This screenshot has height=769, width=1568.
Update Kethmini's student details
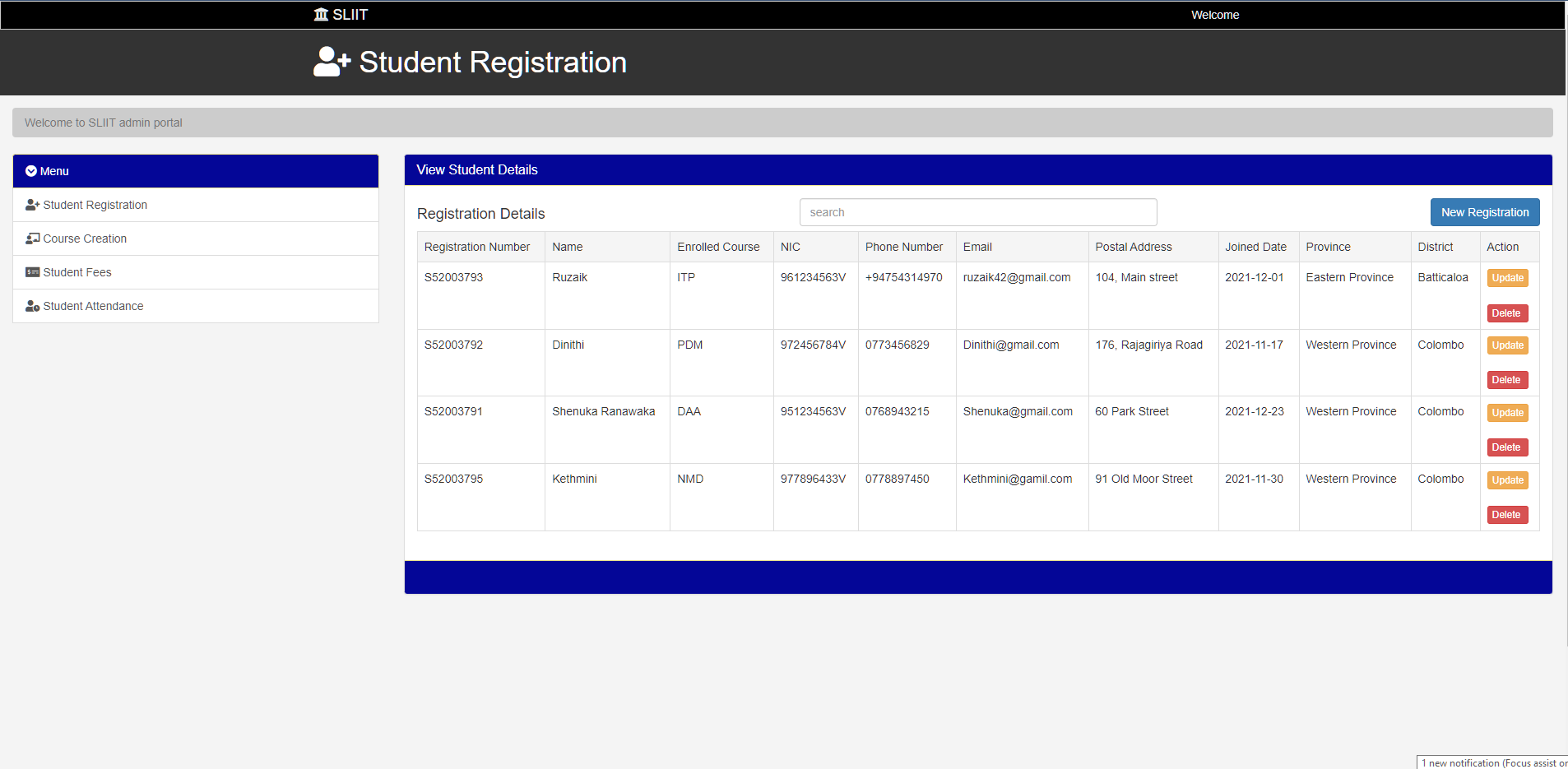click(x=1506, y=479)
